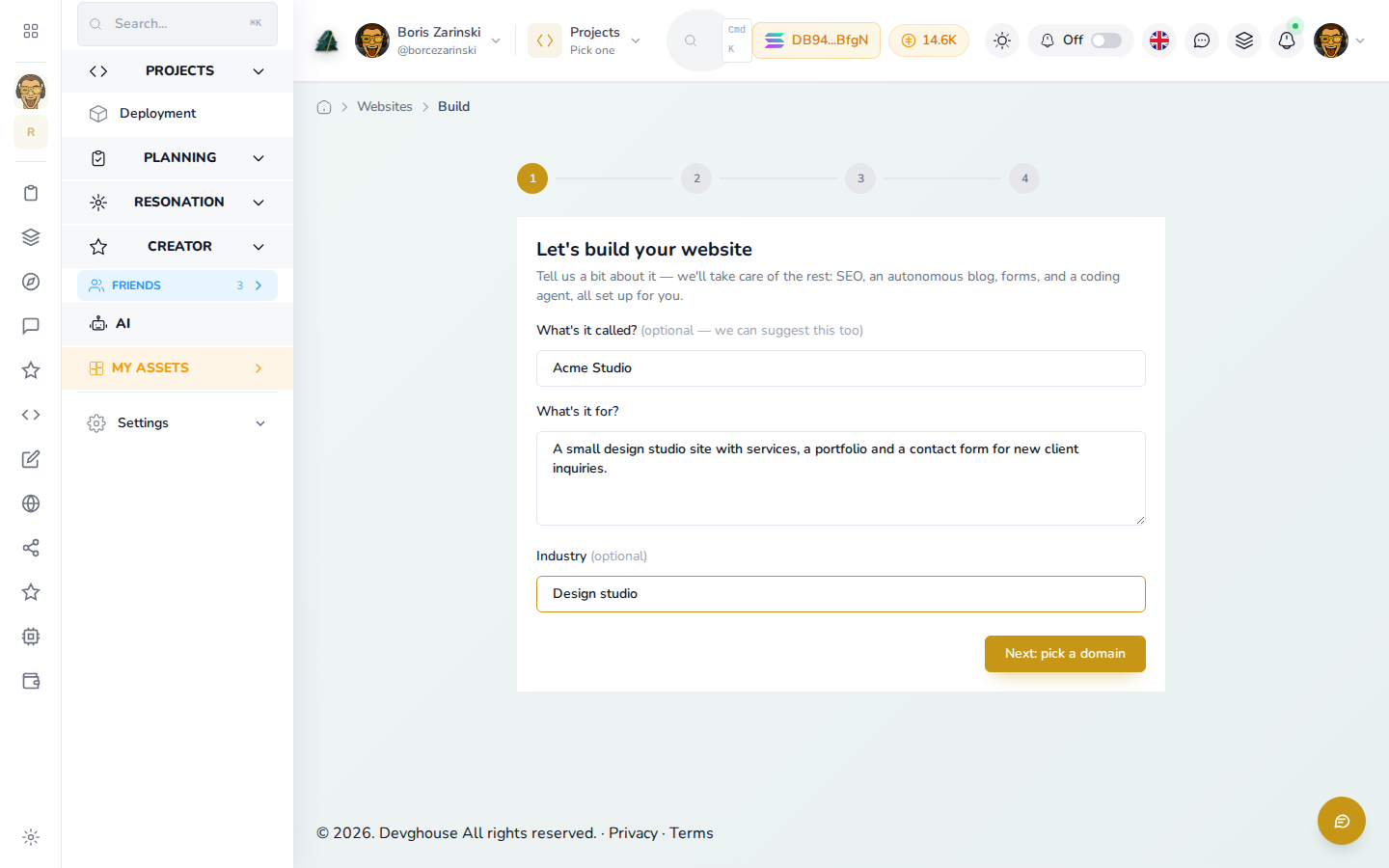Toggle the light theme sun button in the header
This screenshot has height=868, width=1389.
(1002, 41)
